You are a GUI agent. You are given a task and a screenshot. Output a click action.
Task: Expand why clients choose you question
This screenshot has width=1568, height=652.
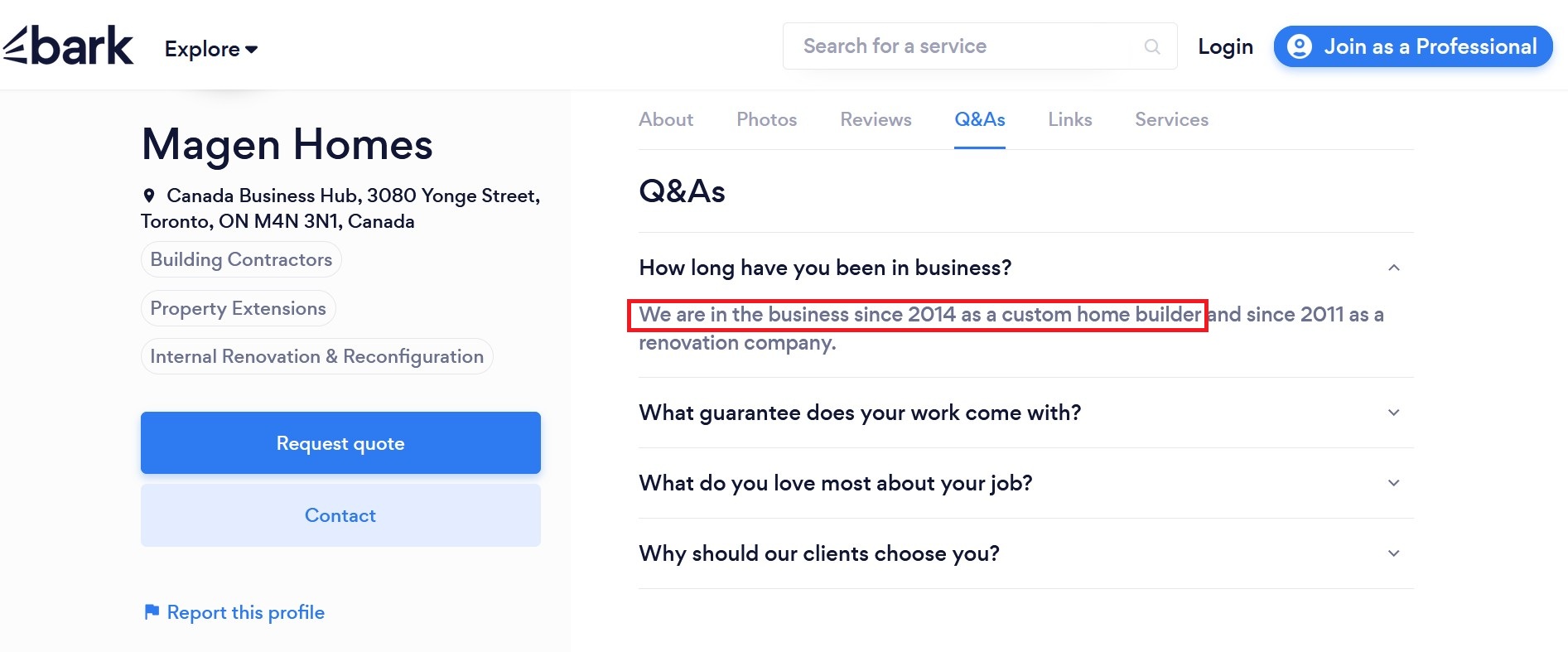point(1393,553)
